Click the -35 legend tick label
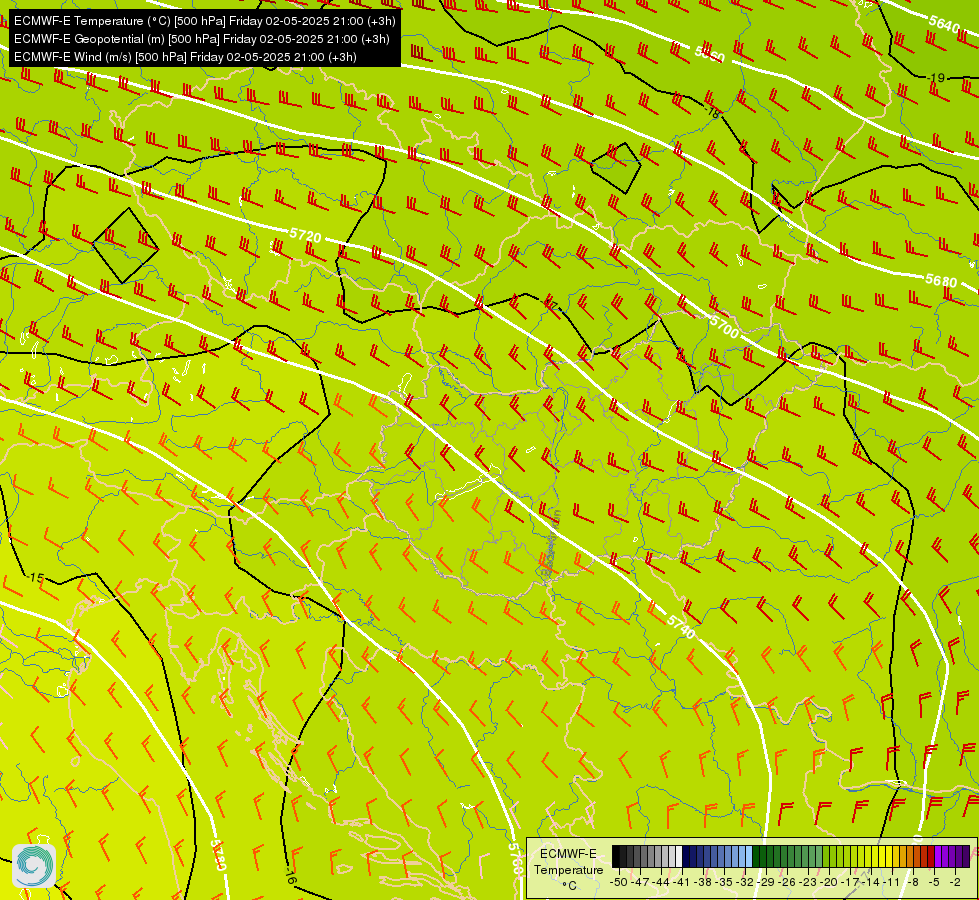The image size is (979, 900). coord(724,882)
